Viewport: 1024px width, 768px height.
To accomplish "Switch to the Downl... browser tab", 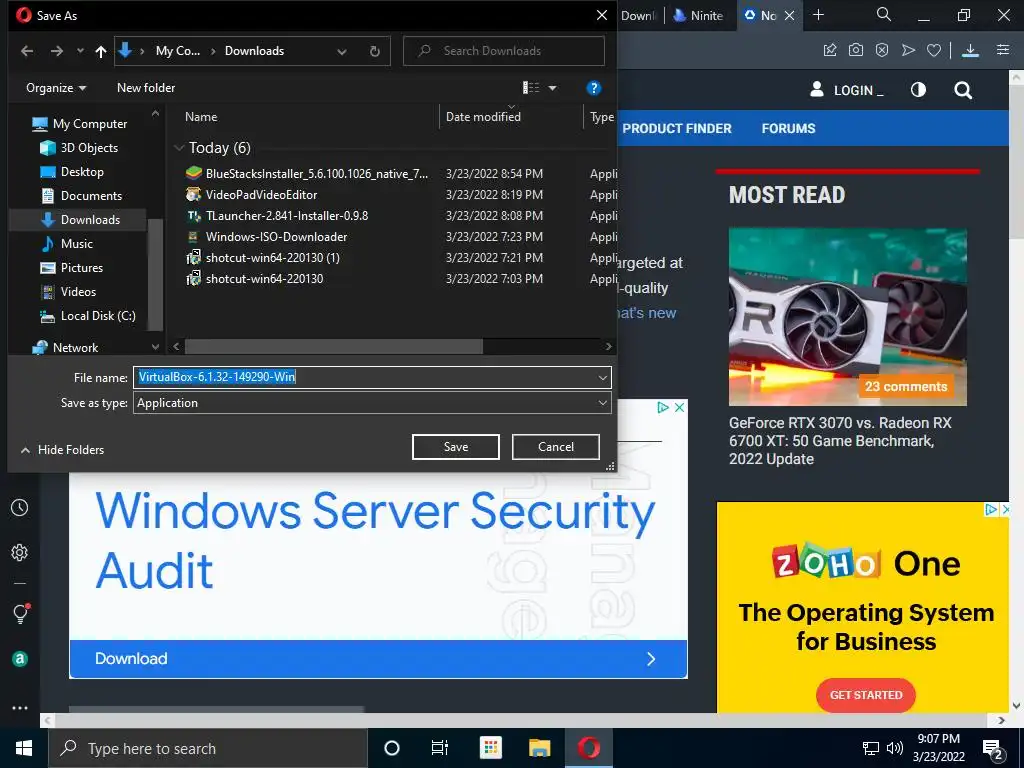I will click(x=638, y=16).
